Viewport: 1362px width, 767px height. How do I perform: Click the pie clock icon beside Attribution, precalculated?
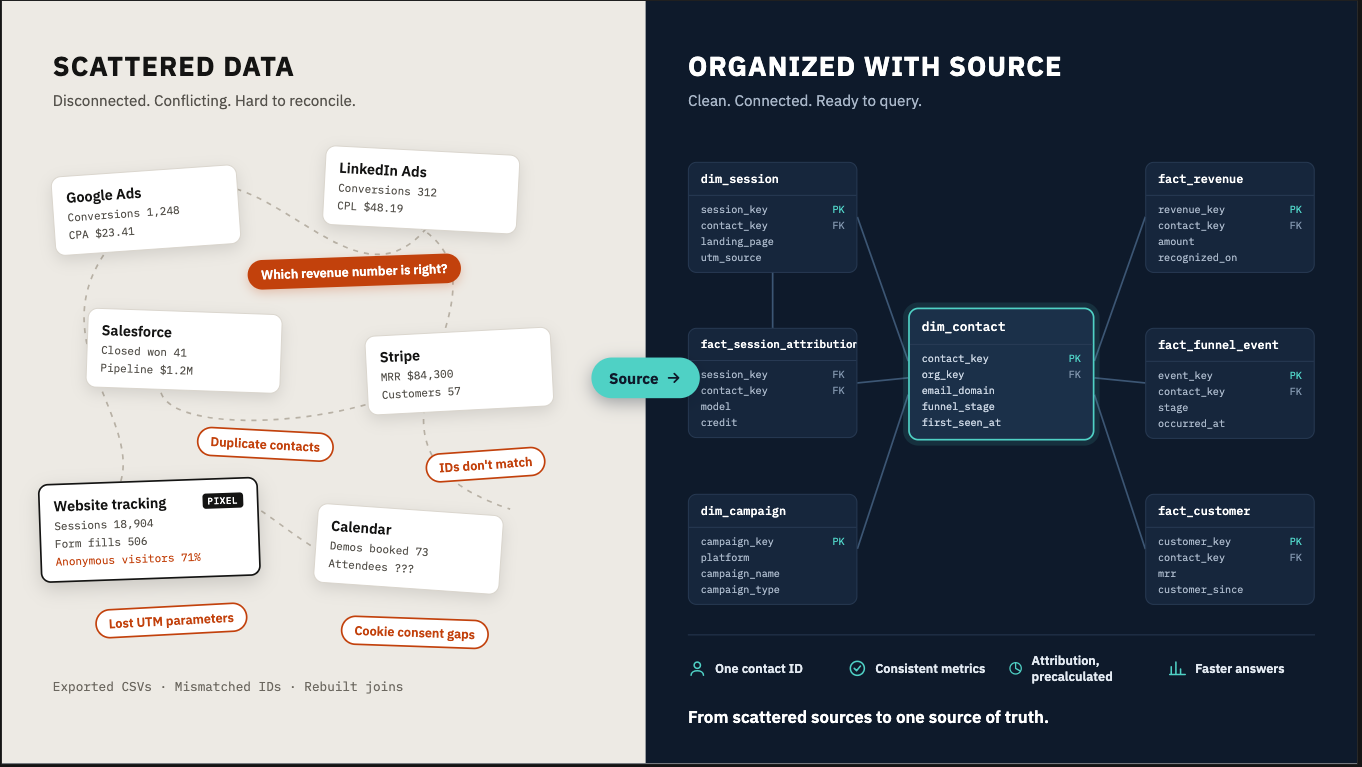pos(1015,669)
